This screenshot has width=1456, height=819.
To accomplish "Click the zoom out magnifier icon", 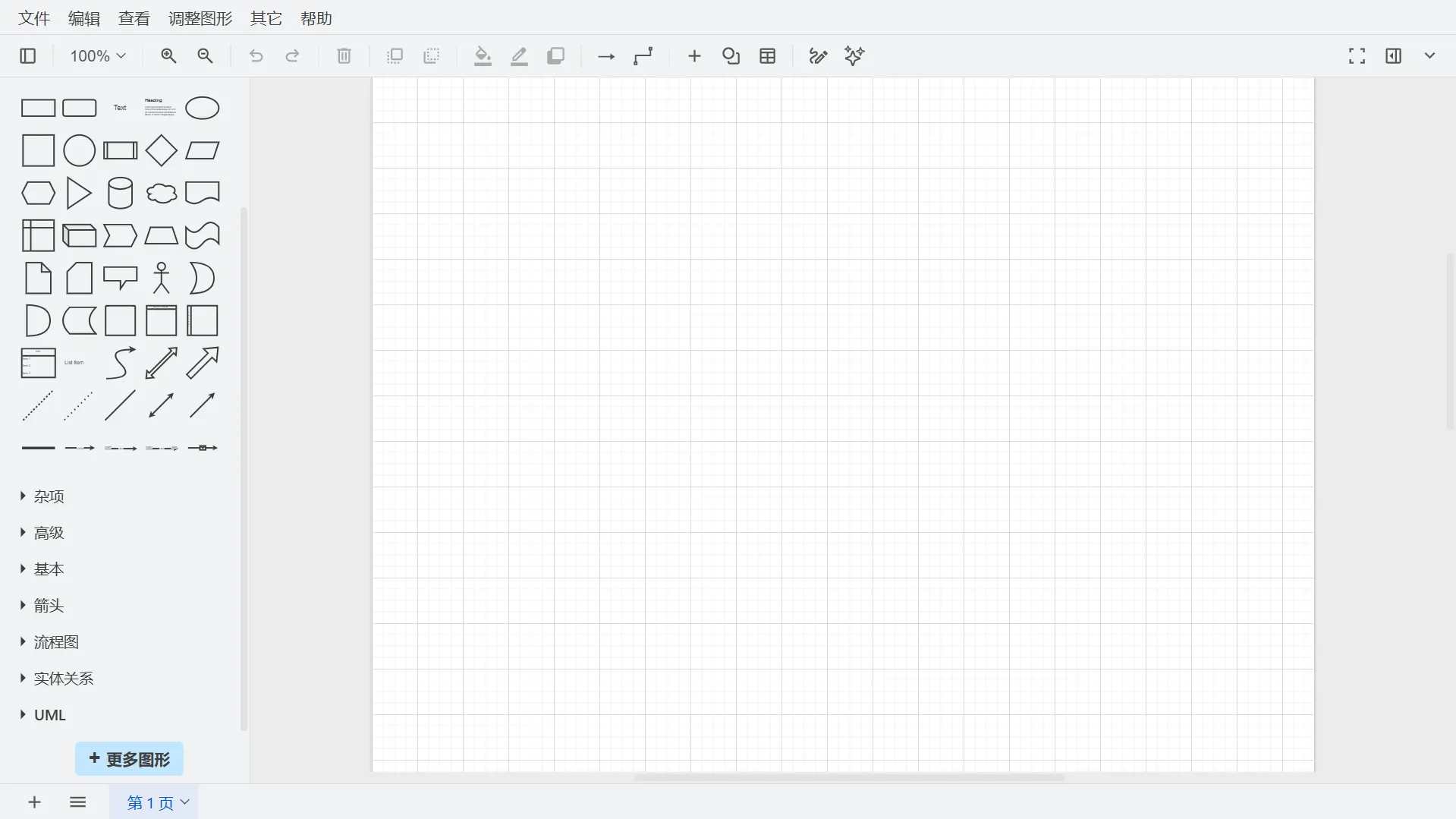I will point(205,56).
